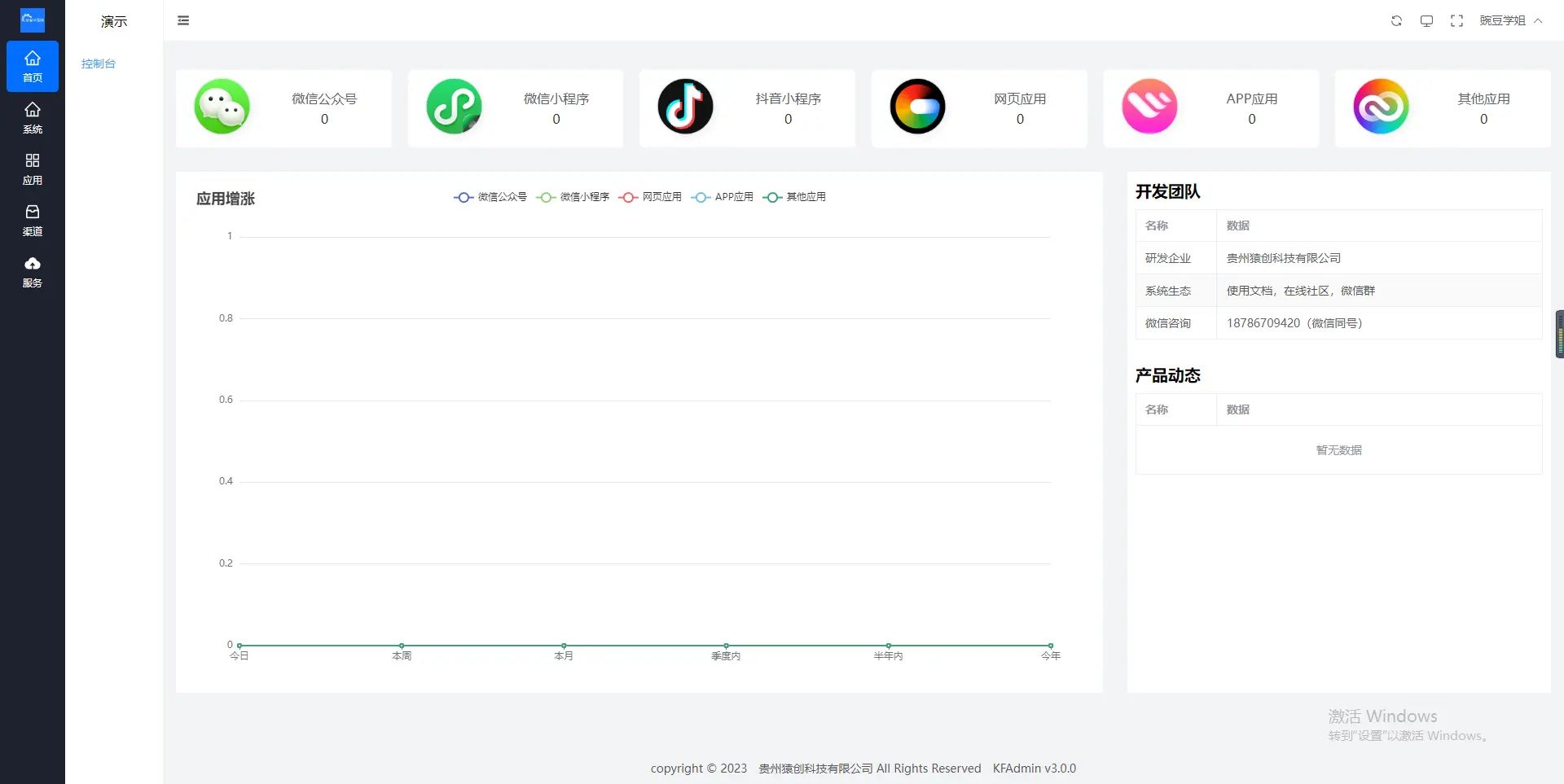Toggle 网页应用 series in chart legend
This screenshot has width=1564, height=784.
(650, 197)
